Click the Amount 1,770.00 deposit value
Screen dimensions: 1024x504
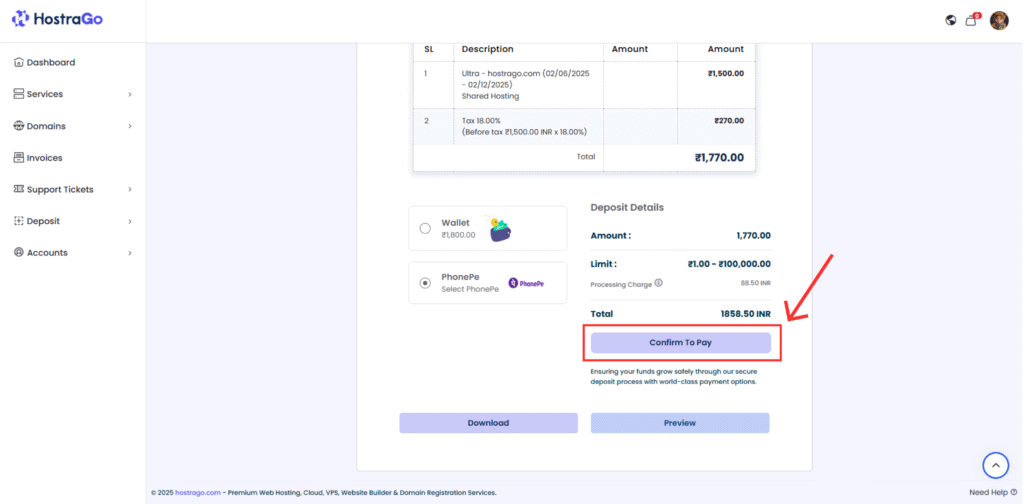tap(753, 236)
